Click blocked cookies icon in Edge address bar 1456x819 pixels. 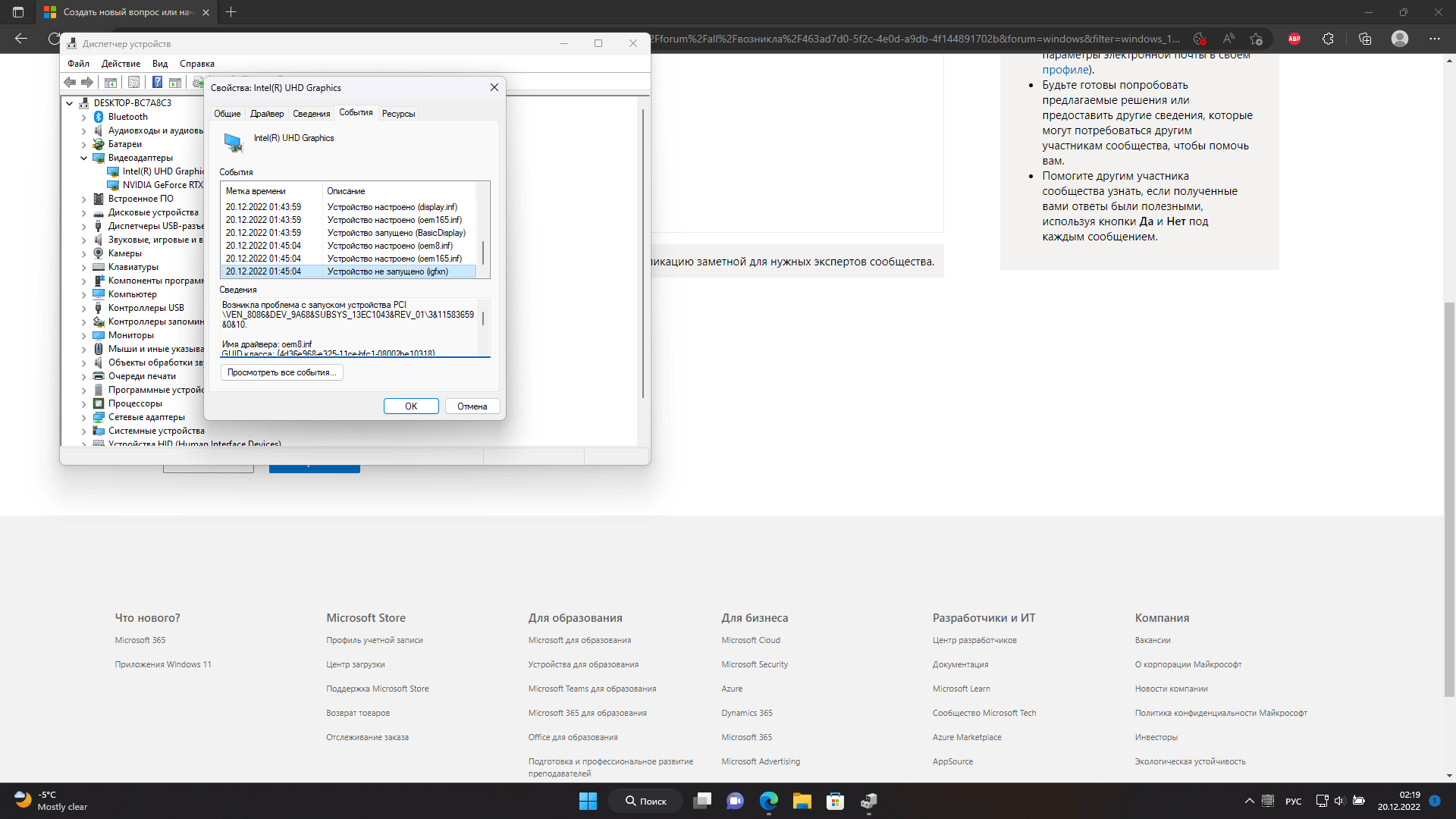[1199, 39]
